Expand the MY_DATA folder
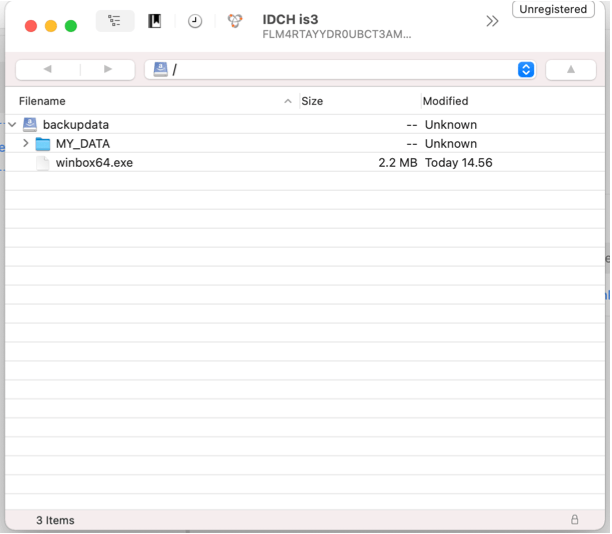This screenshot has width=612, height=534. point(26,143)
